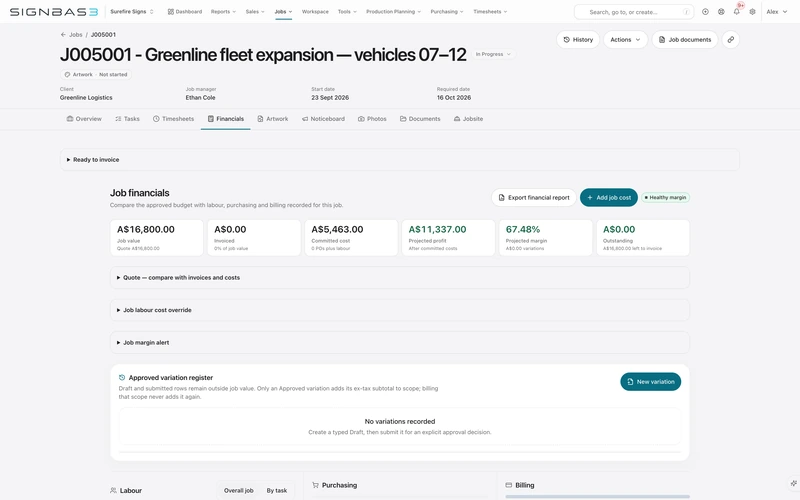
Task: Open the Artwork Not started status chip
Action: pos(96,74)
